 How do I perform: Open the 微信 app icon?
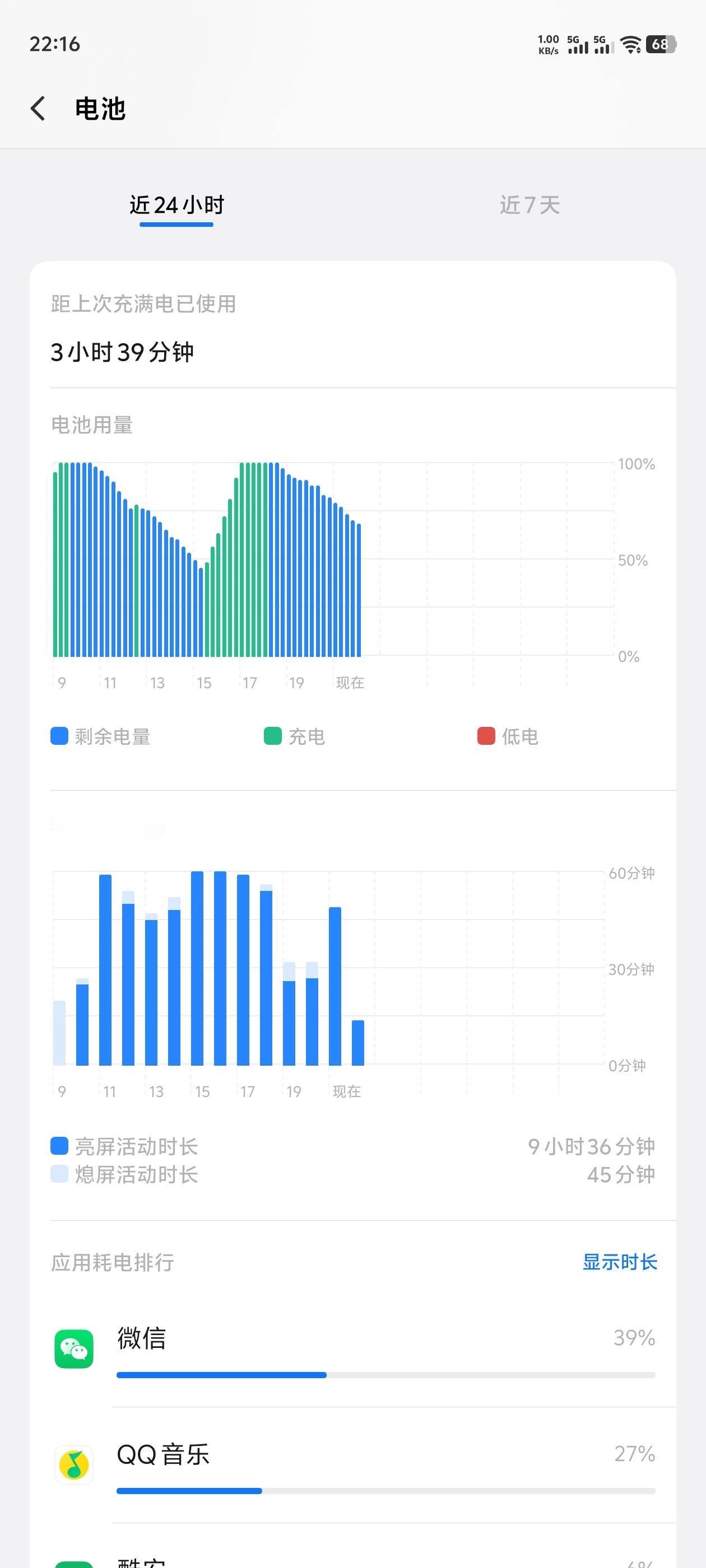click(x=74, y=1349)
